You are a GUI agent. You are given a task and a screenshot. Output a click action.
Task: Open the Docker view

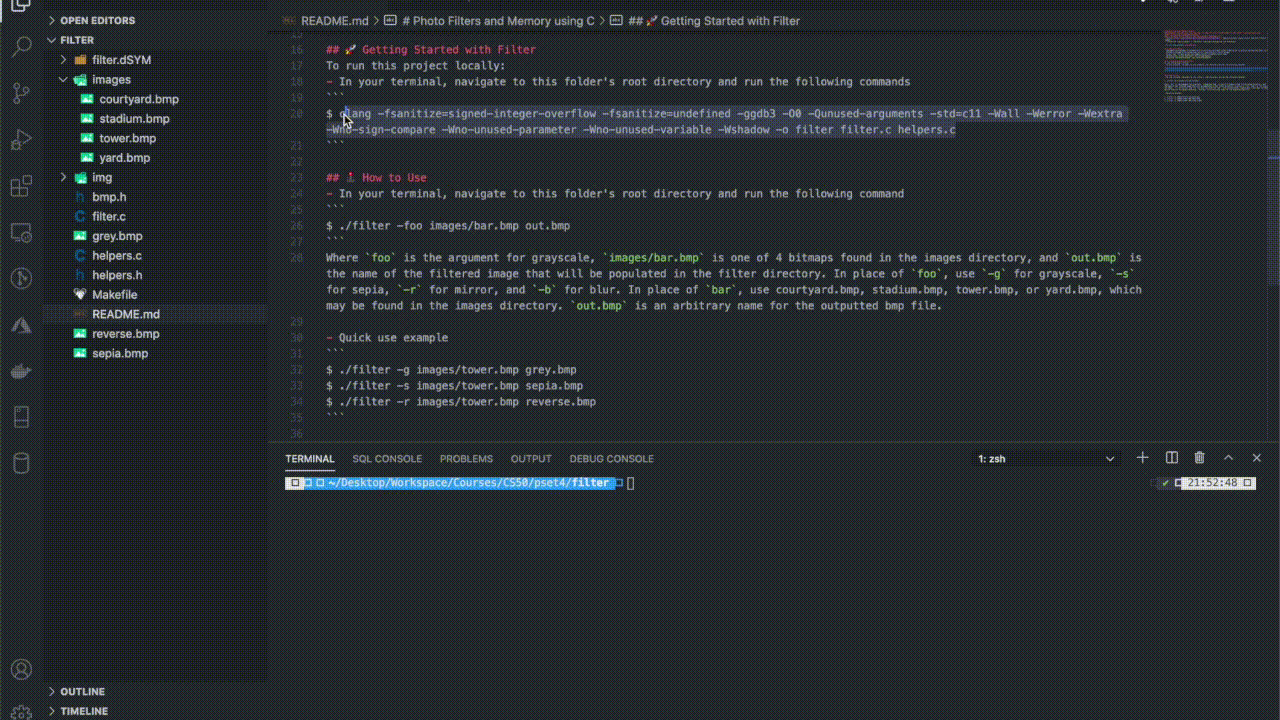[21, 371]
